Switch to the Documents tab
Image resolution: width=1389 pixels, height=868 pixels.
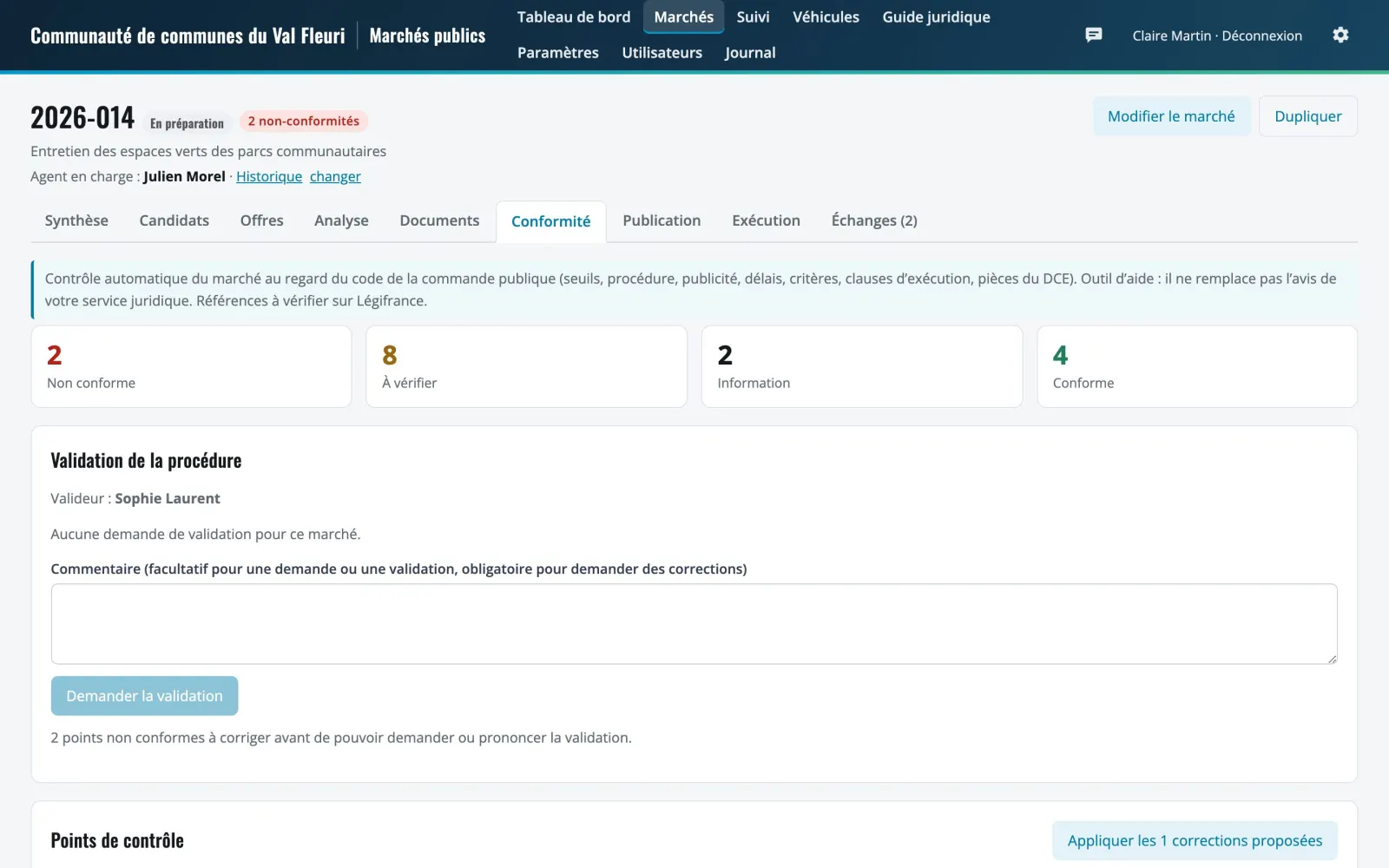[439, 220]
